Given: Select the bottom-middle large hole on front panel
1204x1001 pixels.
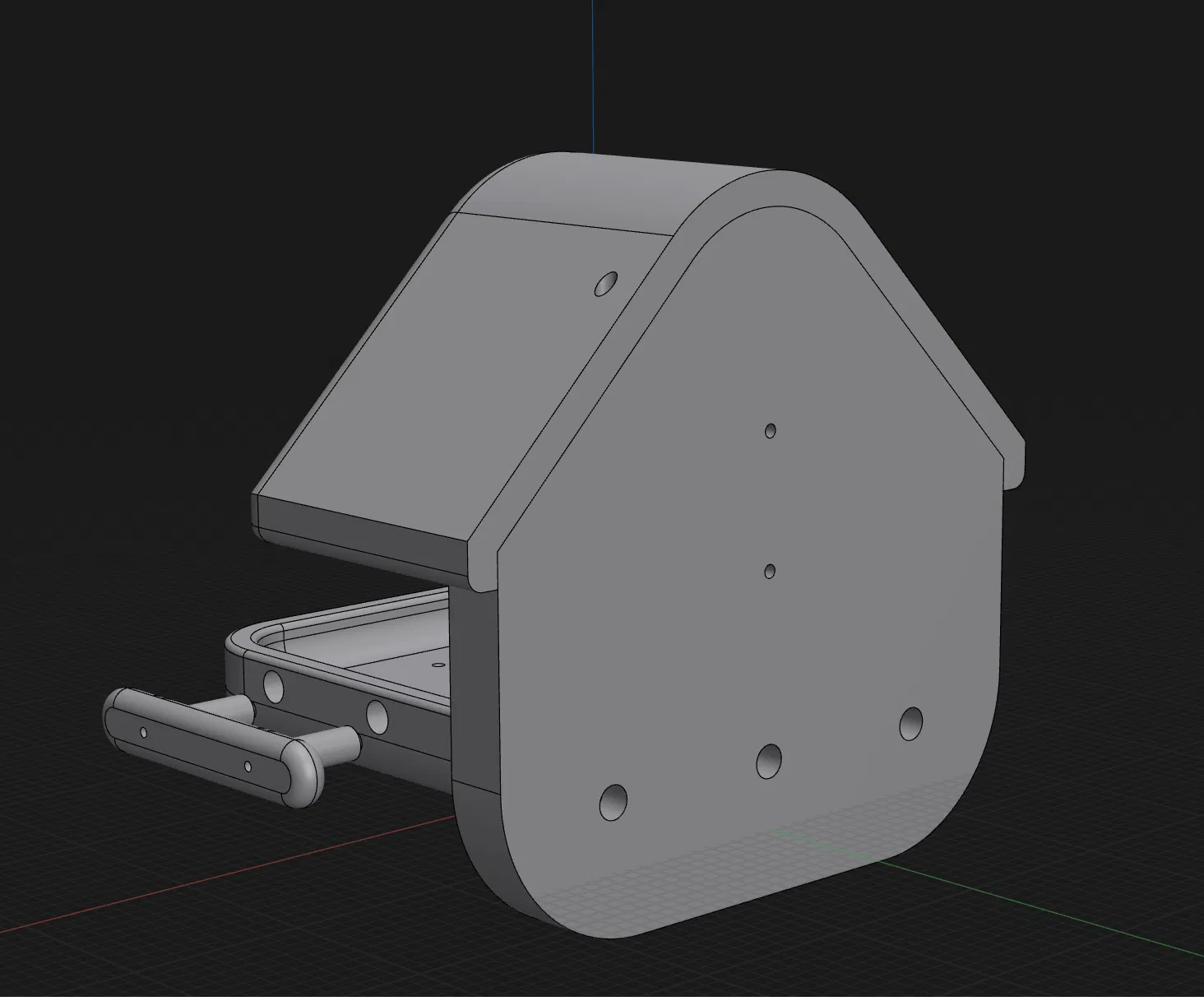Looking at the screenshot, I should [769, 762].
